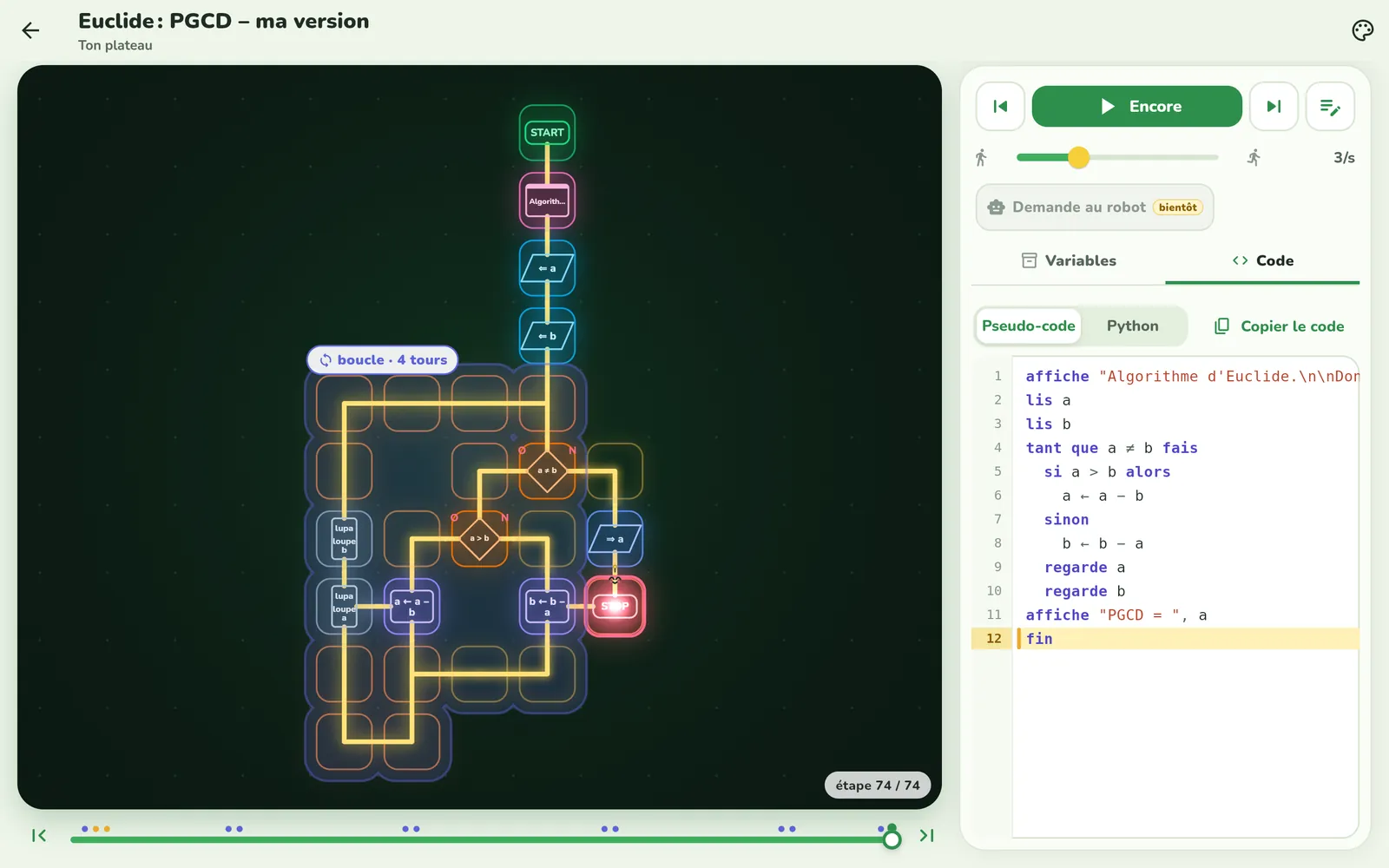Click code line 1 affiche Algorithme d'Euclide
Image resolution: width=1389 pixels, height=868 pixels.
[x=1165, y=376]
